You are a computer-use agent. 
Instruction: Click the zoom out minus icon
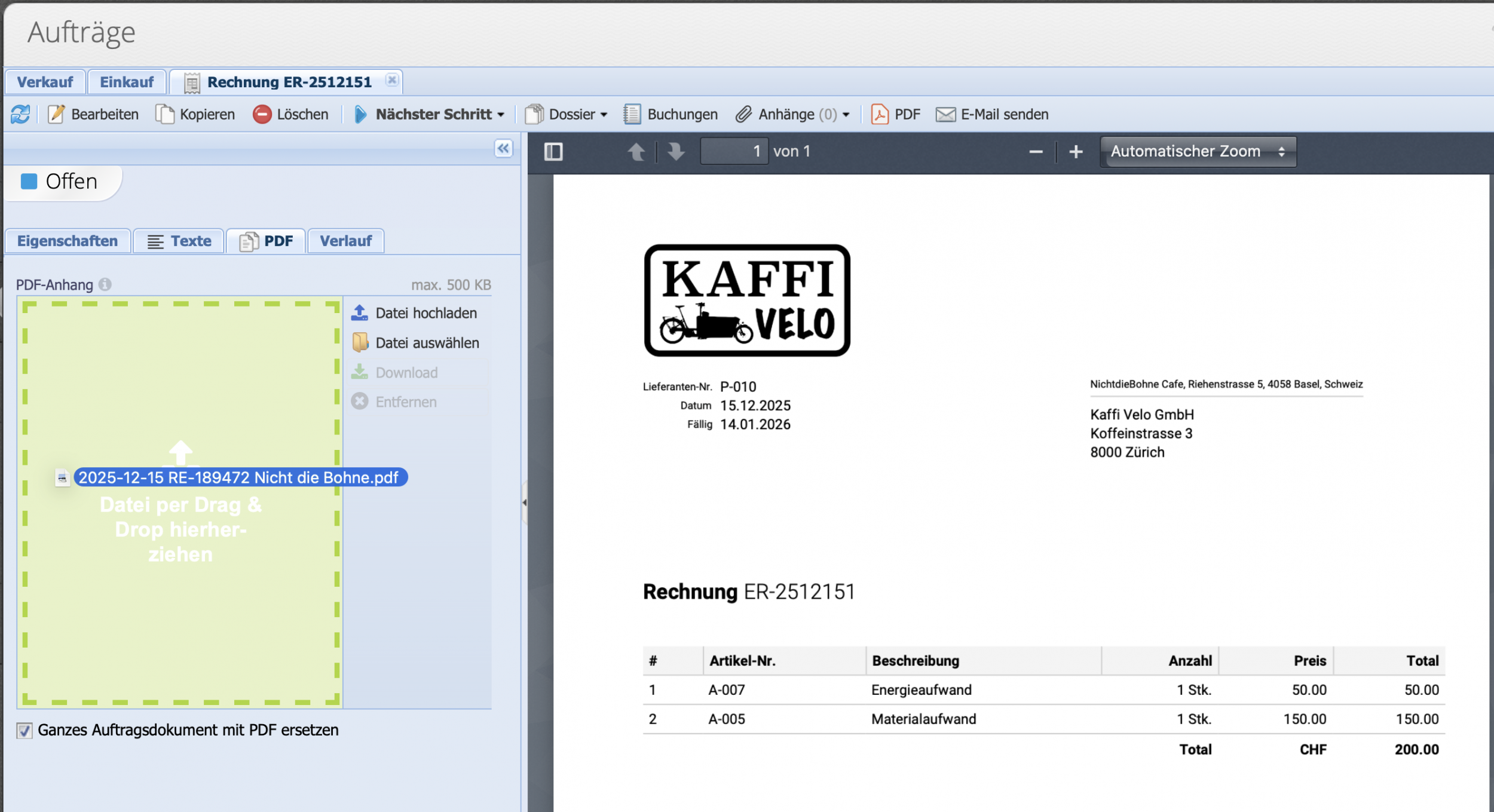1036,152
